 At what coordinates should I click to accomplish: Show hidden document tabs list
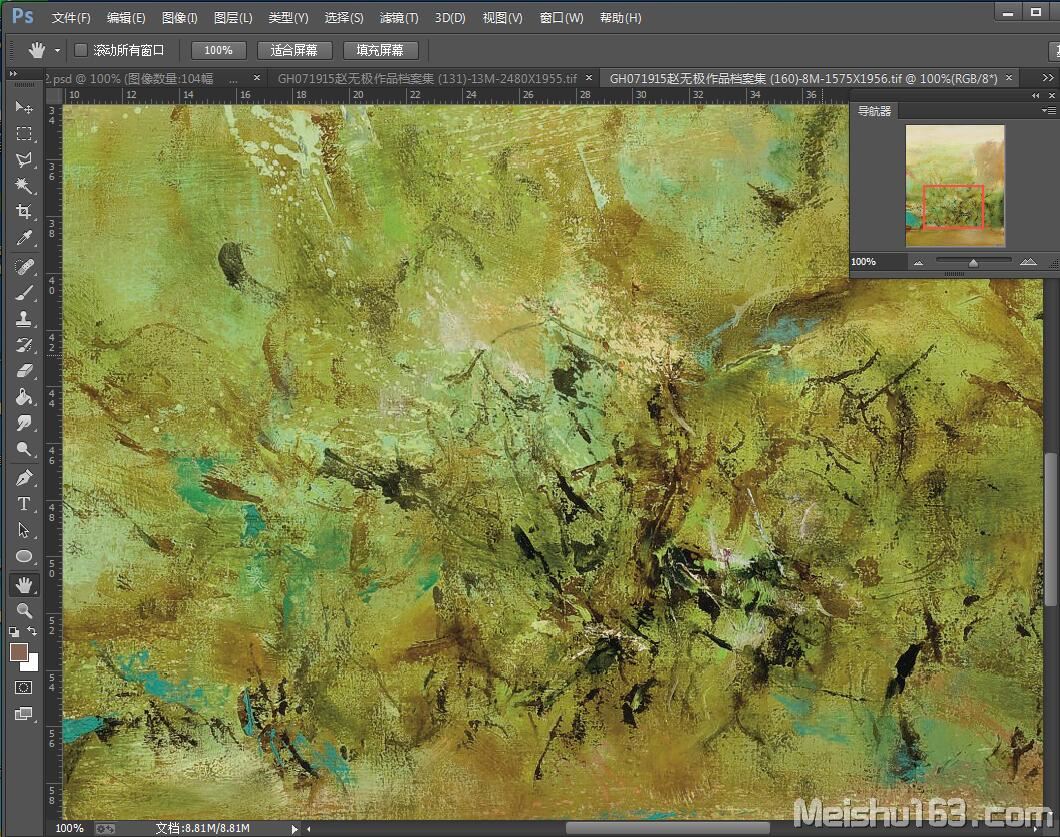[x=1048, y=78]
